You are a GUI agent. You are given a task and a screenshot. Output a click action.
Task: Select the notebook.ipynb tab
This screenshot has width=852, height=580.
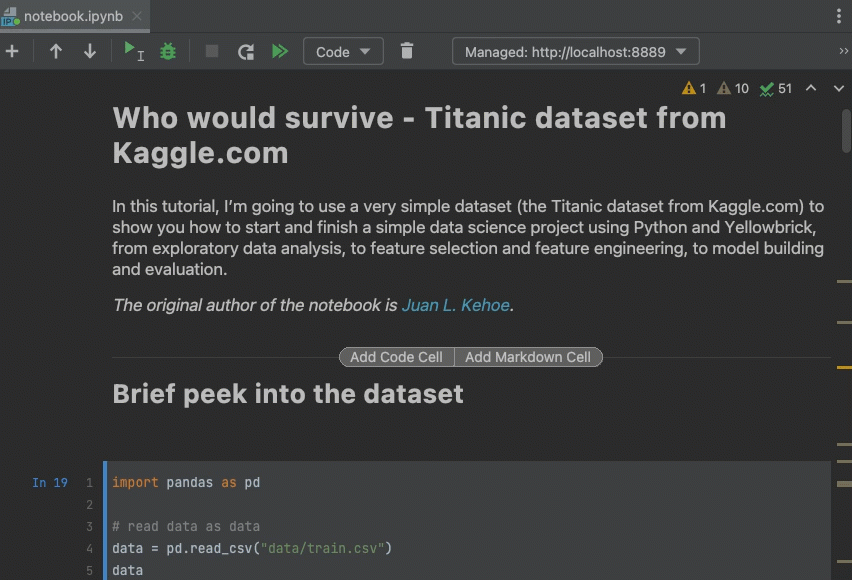coord(73,16)
